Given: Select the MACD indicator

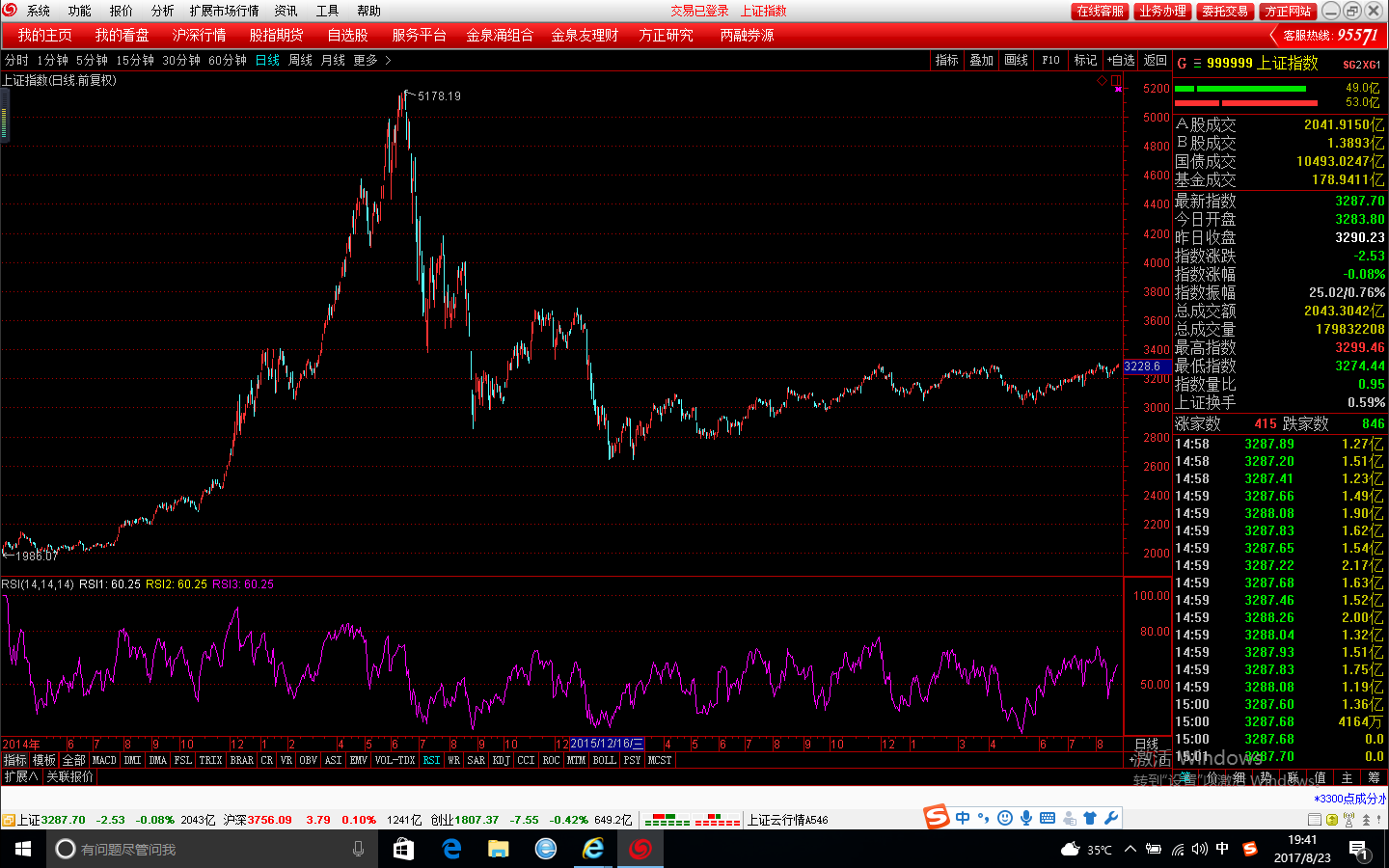Looking at the screenshot, I should tap(104, 760).
